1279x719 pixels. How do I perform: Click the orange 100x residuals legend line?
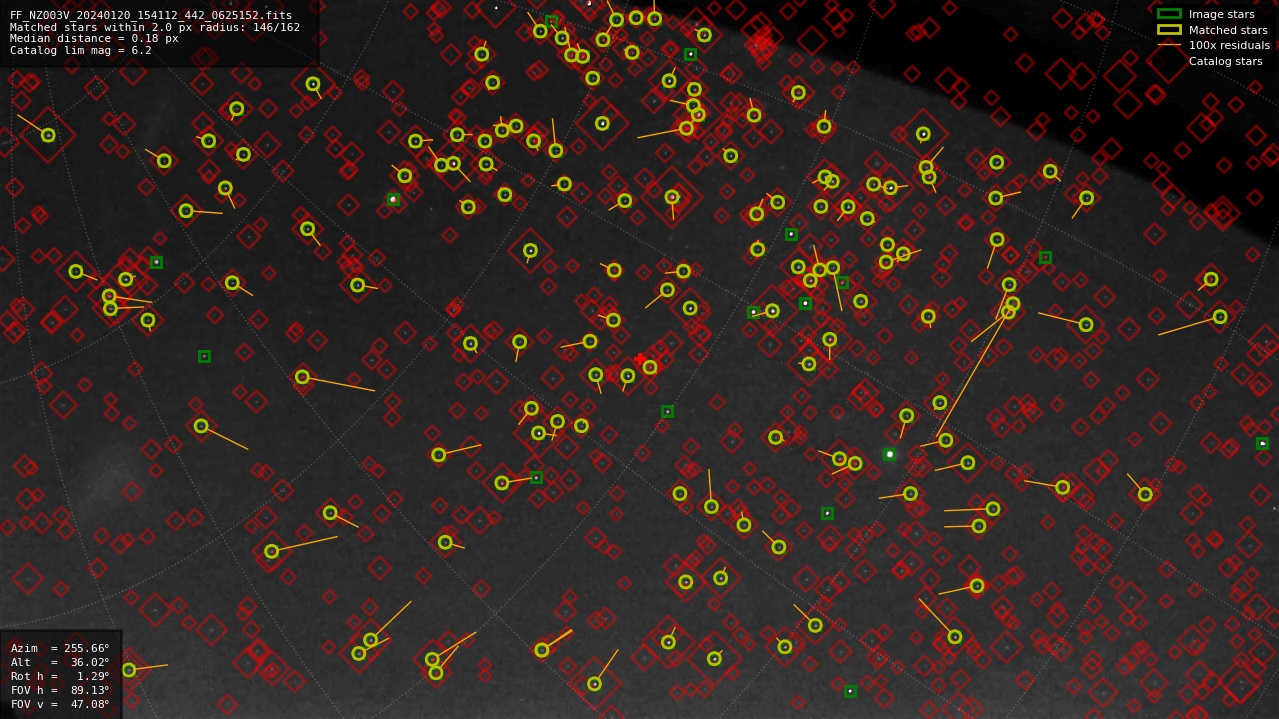[x=1169, y=45]
